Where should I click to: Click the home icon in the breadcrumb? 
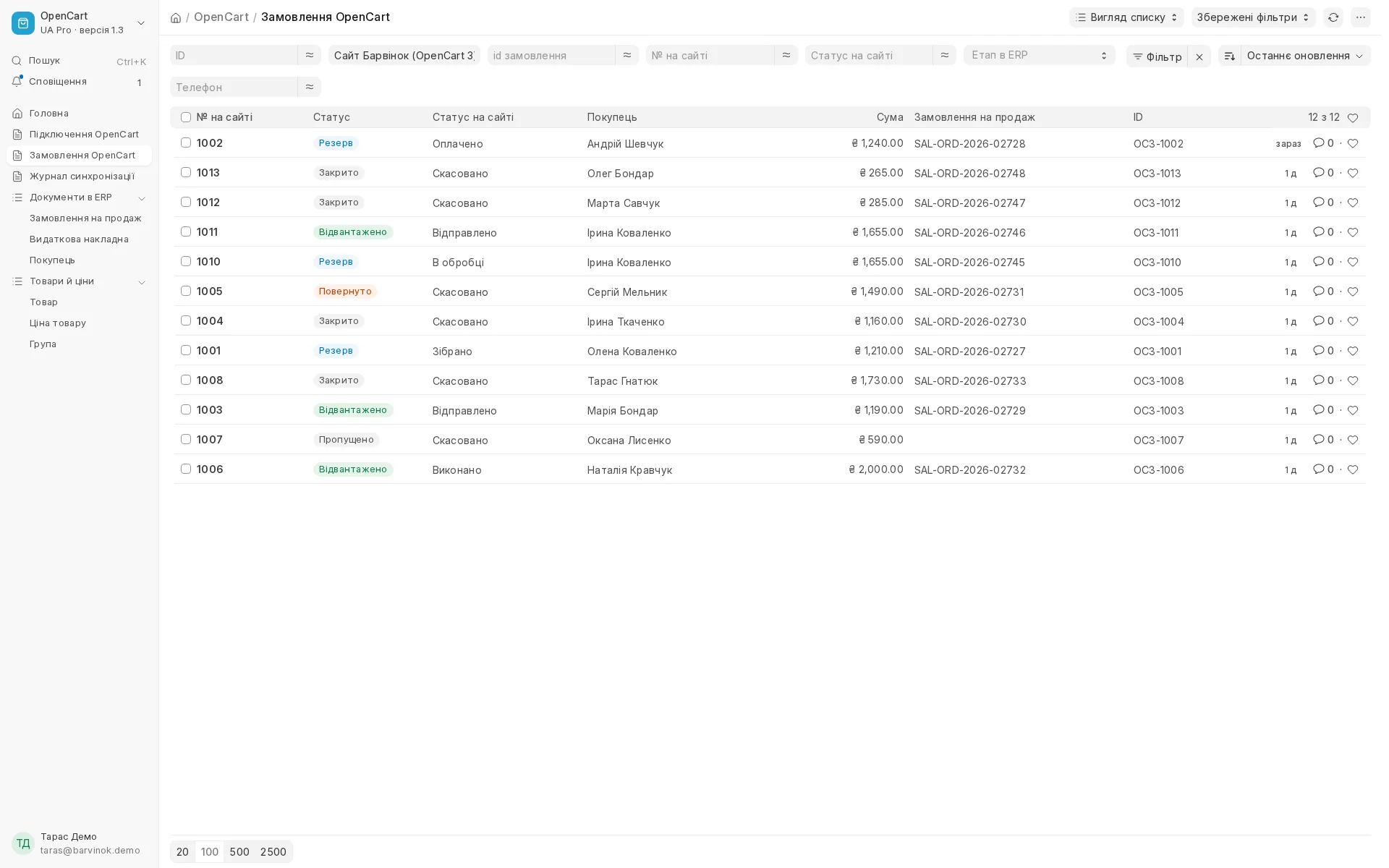[x=176, y=17]
